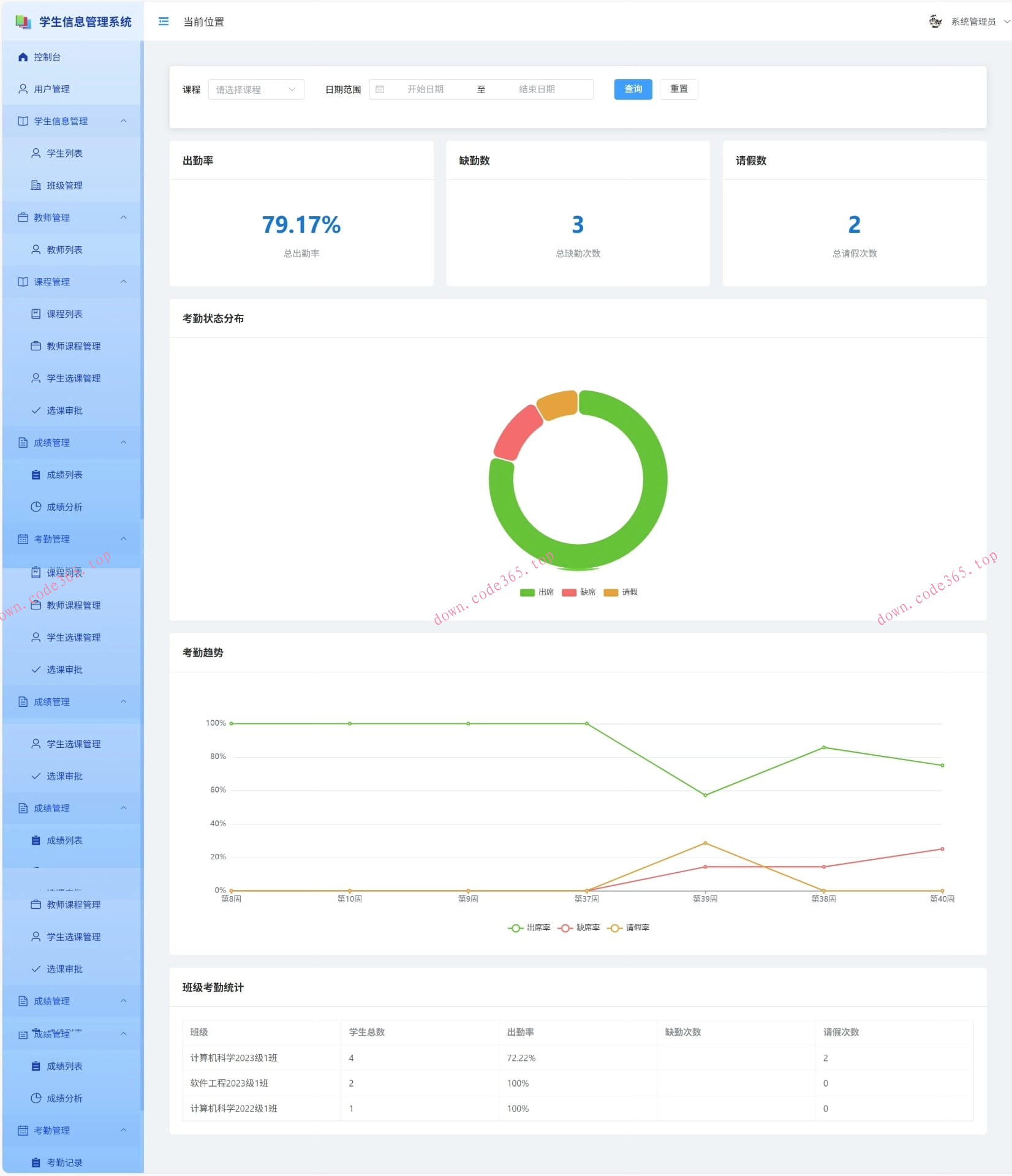This screenshot has height=1176, width=1012.
Task: Toggle the 缺席 legend in donut chart
Action: (x=579, y=592)
